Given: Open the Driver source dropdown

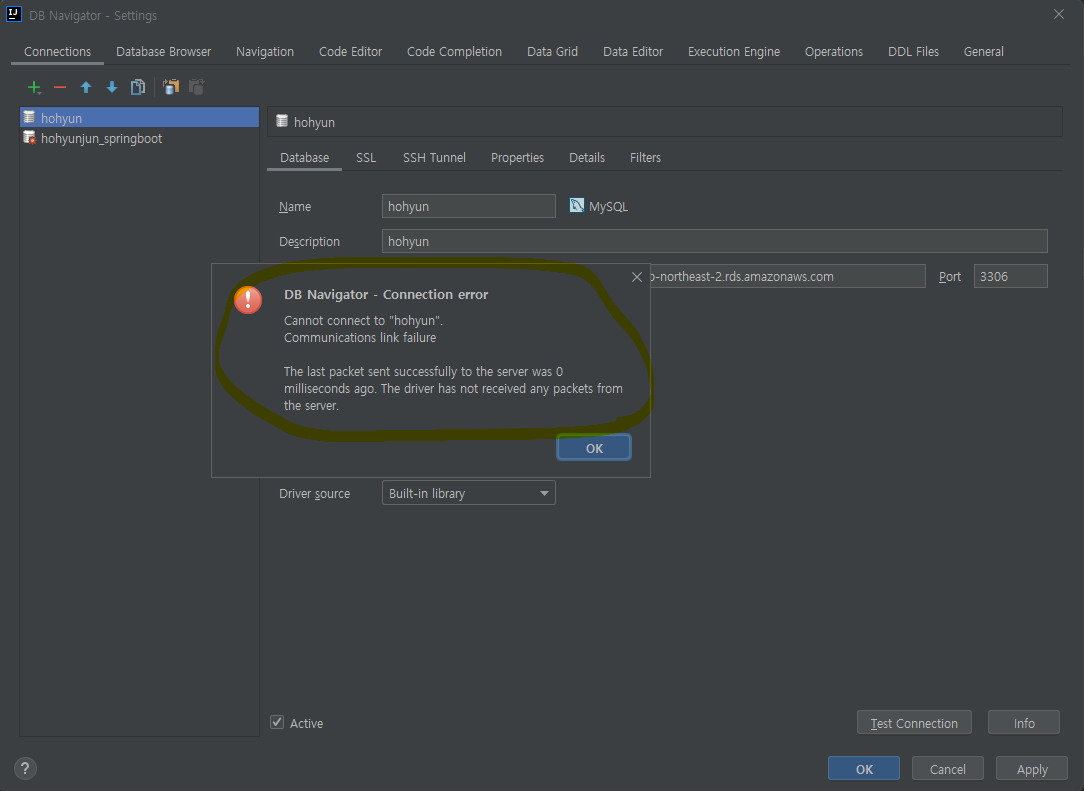Looking at the screenshot, I should (469, 493).
